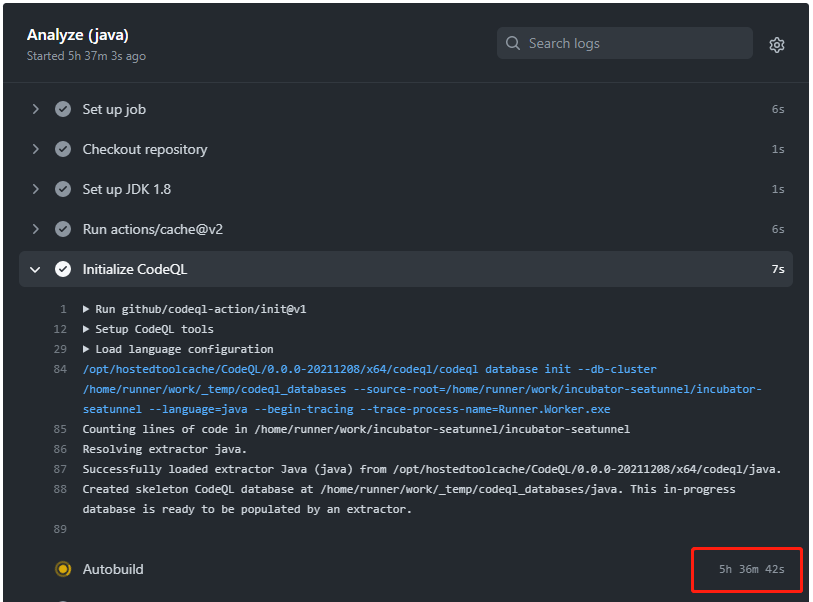Expand the Load language configuration log group
Screen dimensions: 813x602
point(86,349)
